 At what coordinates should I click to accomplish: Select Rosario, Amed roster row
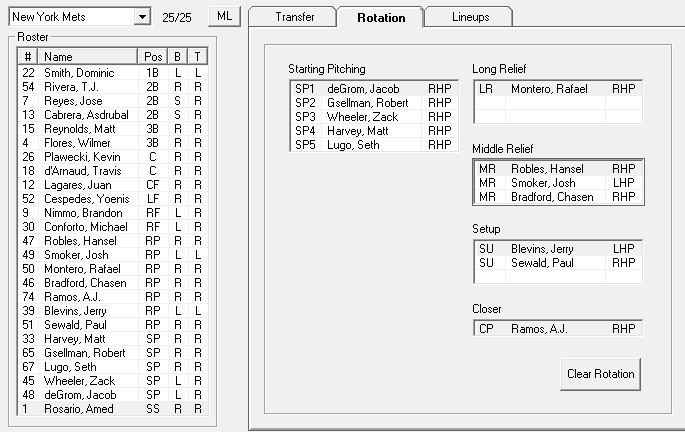(x=113, y=409)
